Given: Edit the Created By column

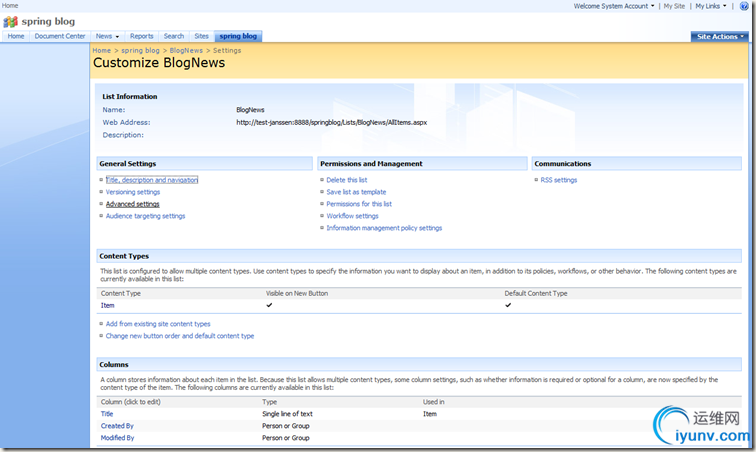Looking at the screenshot, I should (117, 426).
